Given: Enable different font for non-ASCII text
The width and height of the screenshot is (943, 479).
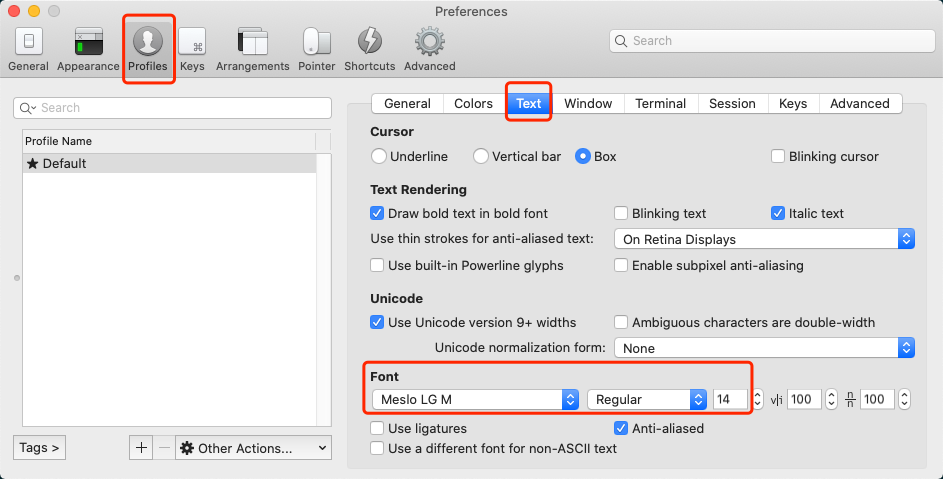Looking at the screenshot, I should click(x=377, y=448).
